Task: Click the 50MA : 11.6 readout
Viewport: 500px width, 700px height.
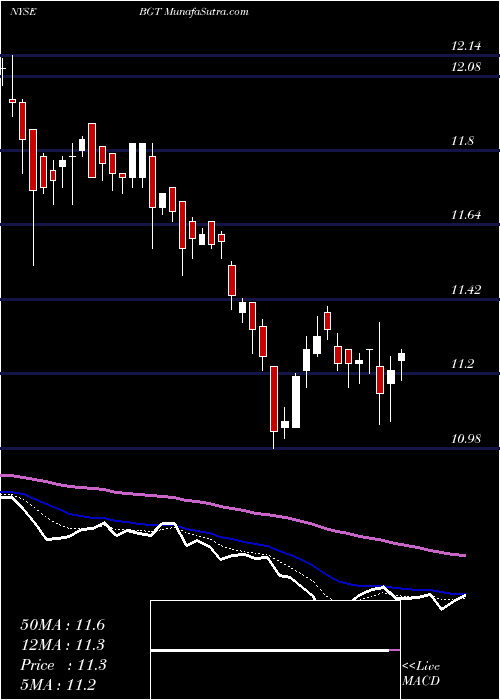Action: click(x=62, y=625)
